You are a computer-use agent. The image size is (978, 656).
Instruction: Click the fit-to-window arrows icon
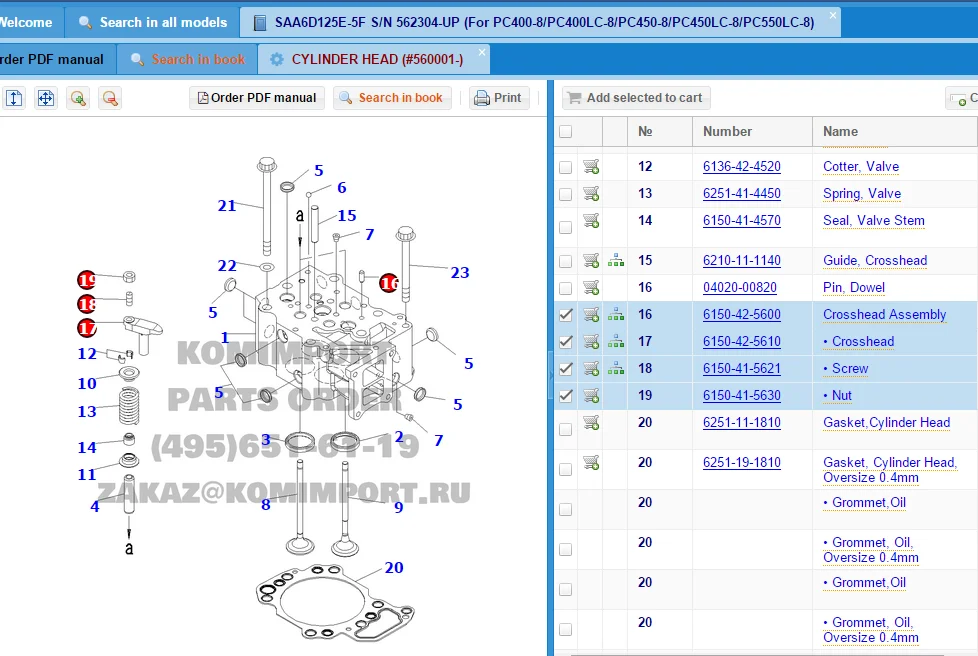[46, 98]
